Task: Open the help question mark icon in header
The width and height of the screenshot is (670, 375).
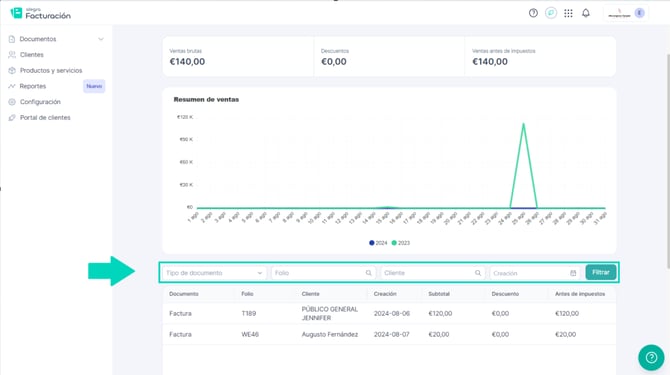Action: pyautogui.click(x=533, y=13)
